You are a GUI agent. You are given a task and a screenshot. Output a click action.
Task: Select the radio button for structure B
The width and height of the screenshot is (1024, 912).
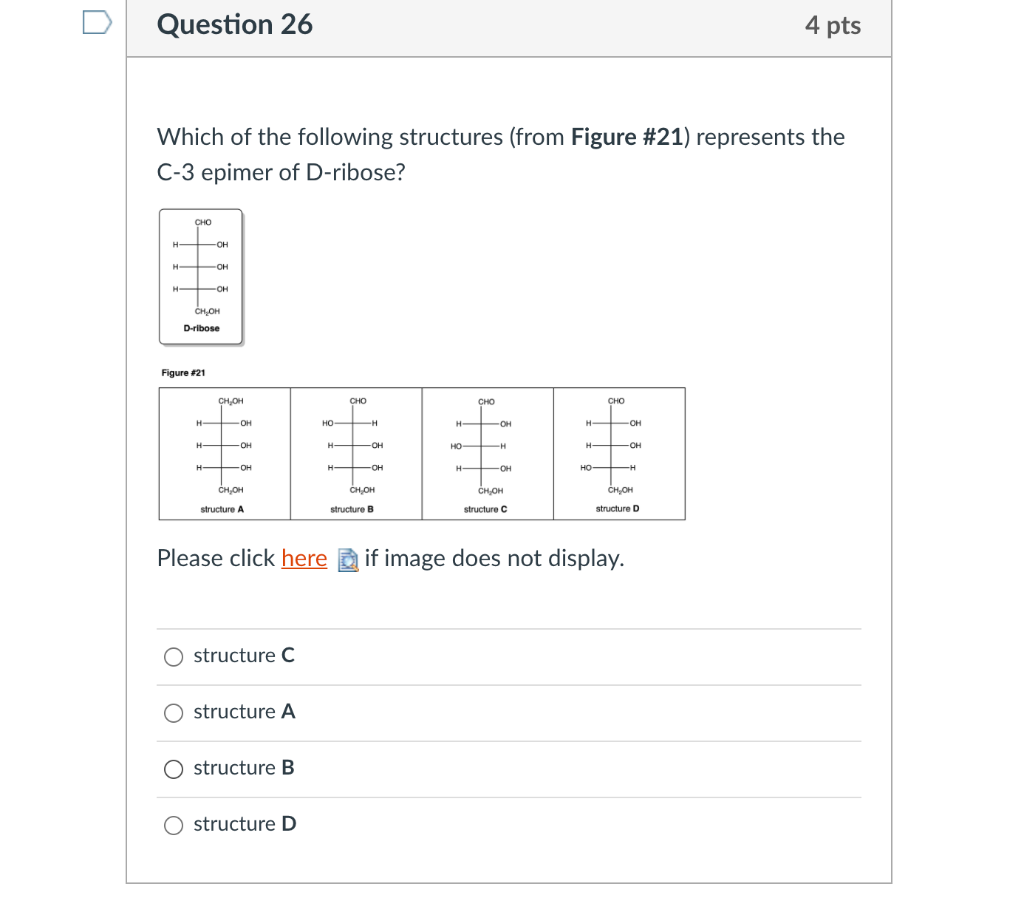[173, 768]
